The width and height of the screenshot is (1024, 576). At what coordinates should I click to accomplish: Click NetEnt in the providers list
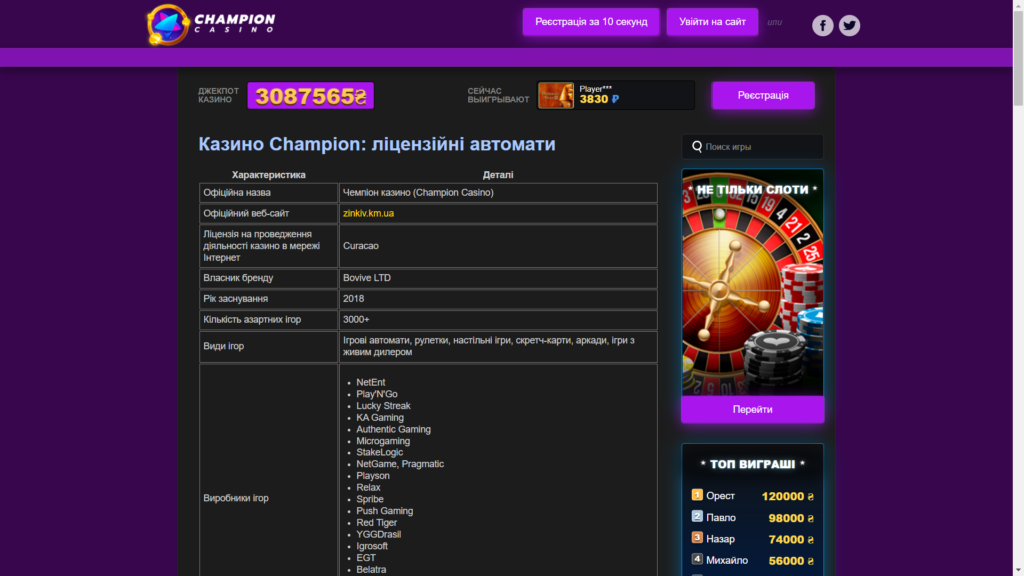tap(370, 383)
